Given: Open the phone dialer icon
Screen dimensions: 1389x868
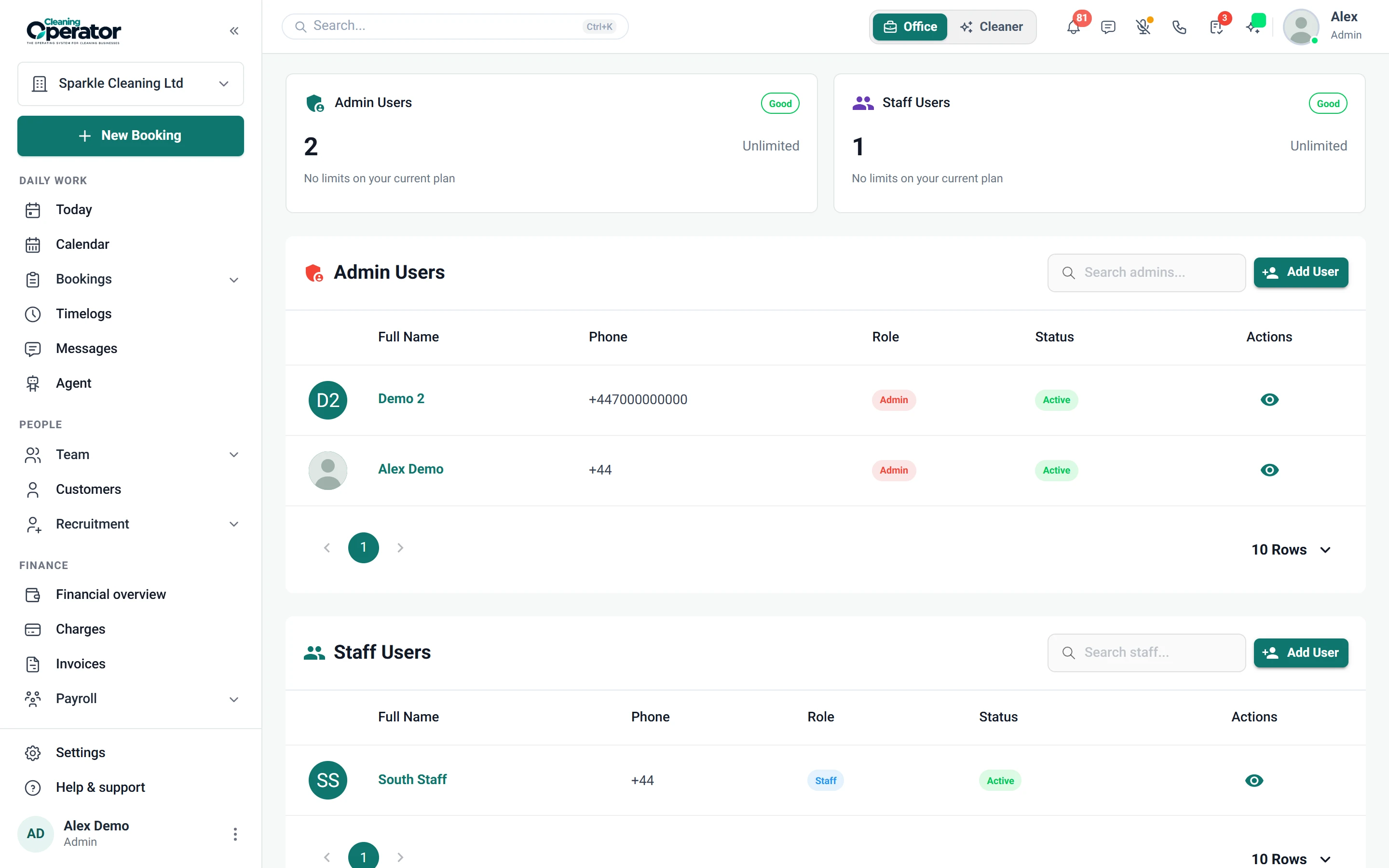Looking at the screenshot, I should (1179, 27).
